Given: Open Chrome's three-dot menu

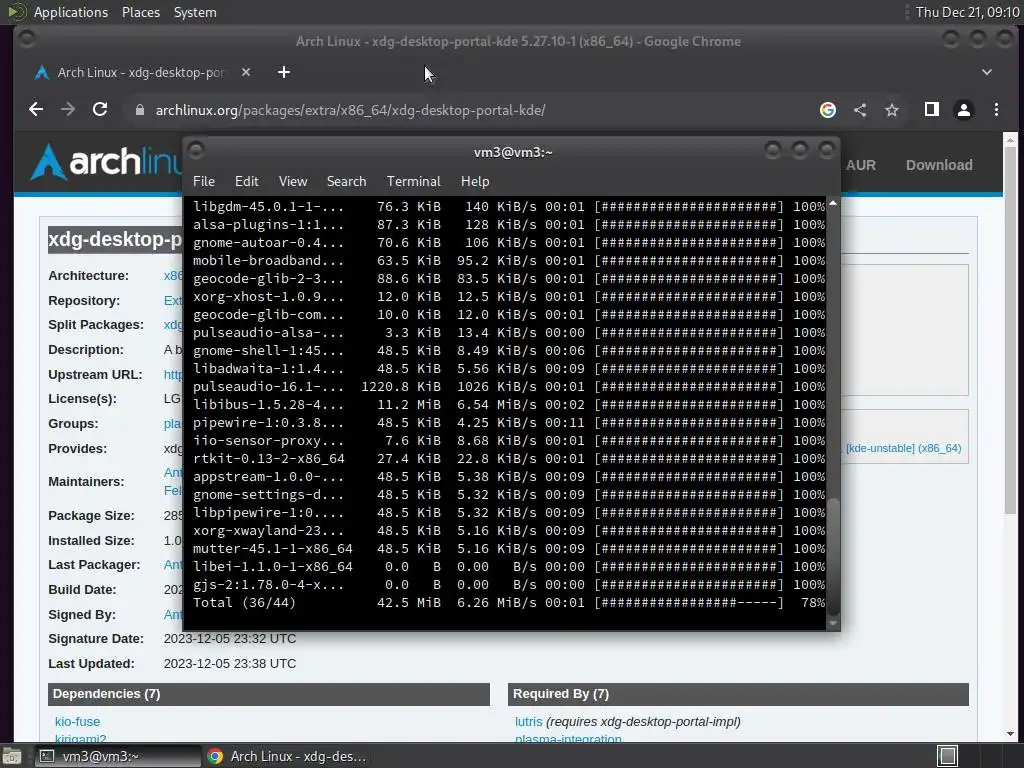Looking at the screenshot, I should point(996,110).
